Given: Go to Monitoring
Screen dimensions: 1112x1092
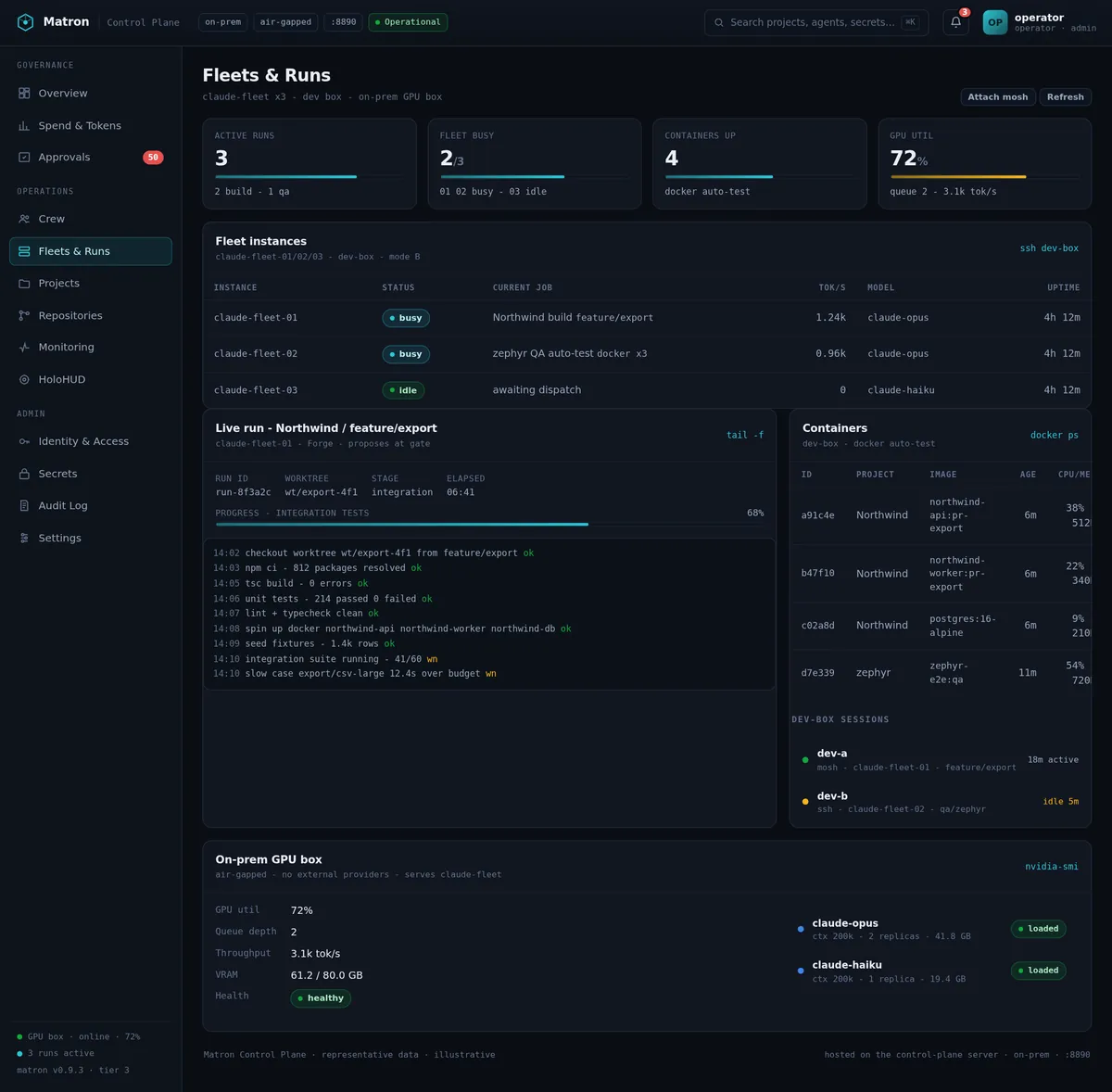Looking at the screenshot, I should (91, 348).
